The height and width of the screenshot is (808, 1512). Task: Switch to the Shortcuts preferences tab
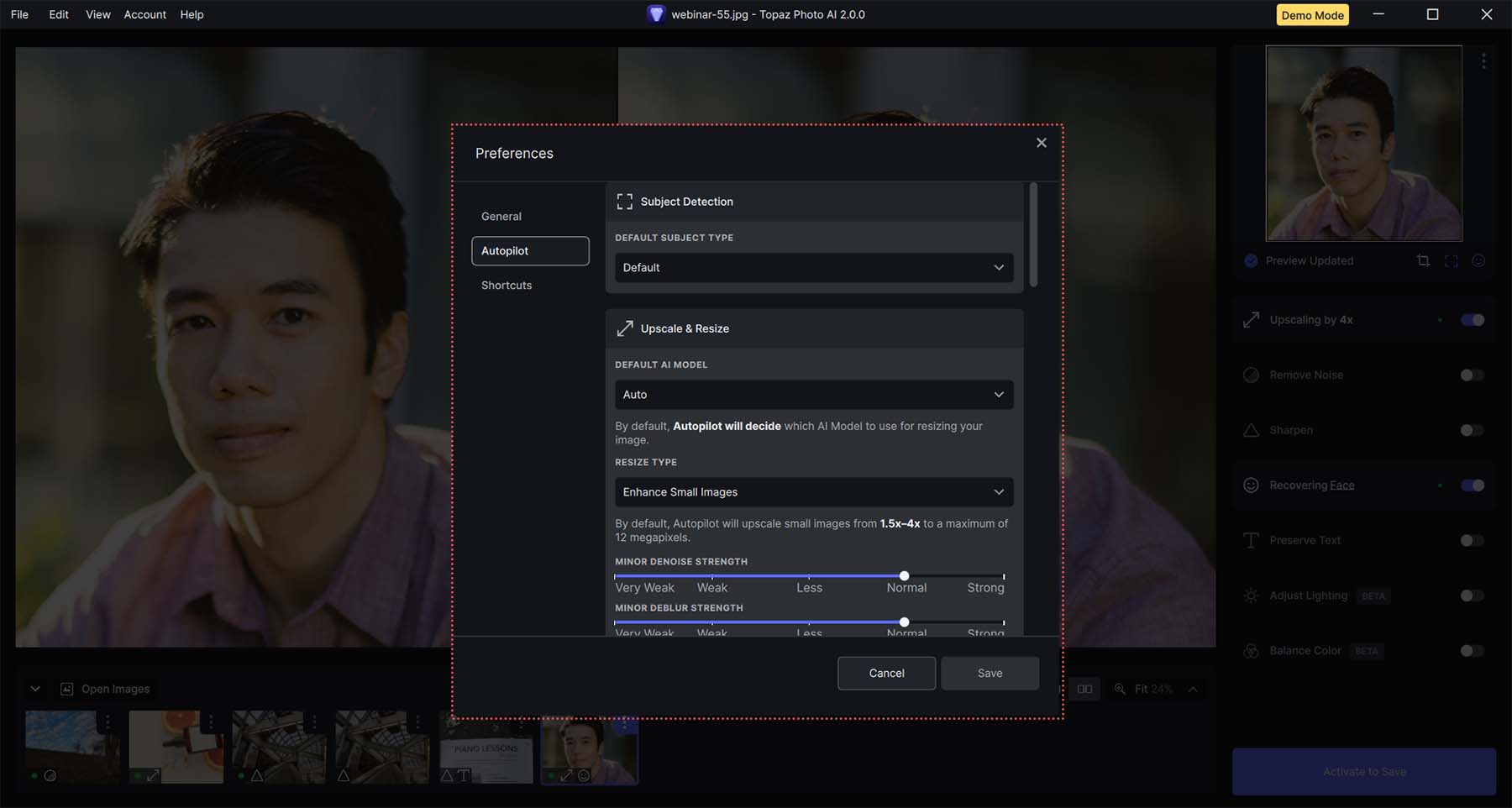click(x=506, y=285)
